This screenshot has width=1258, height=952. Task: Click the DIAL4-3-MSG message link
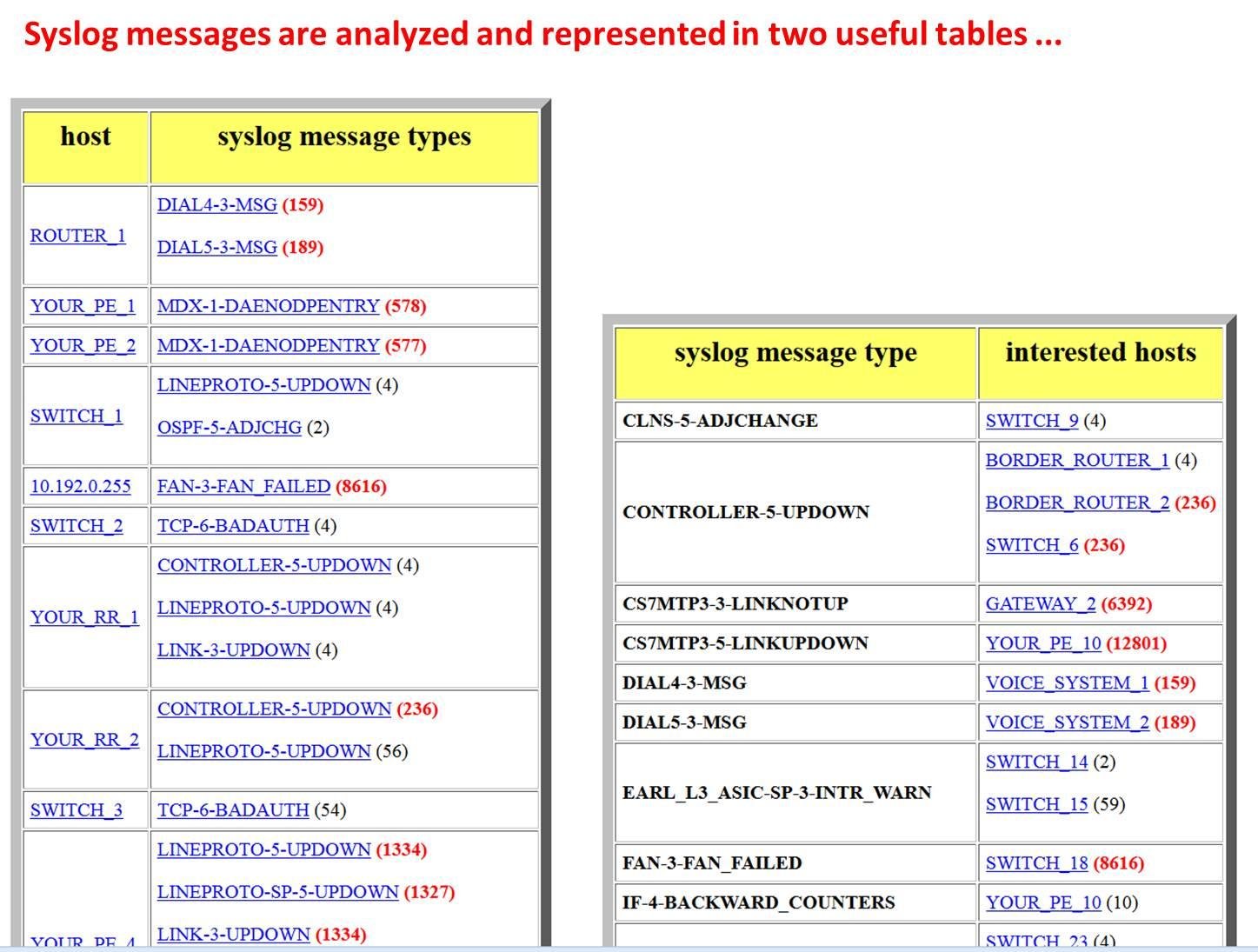click(x=215, y=205)
